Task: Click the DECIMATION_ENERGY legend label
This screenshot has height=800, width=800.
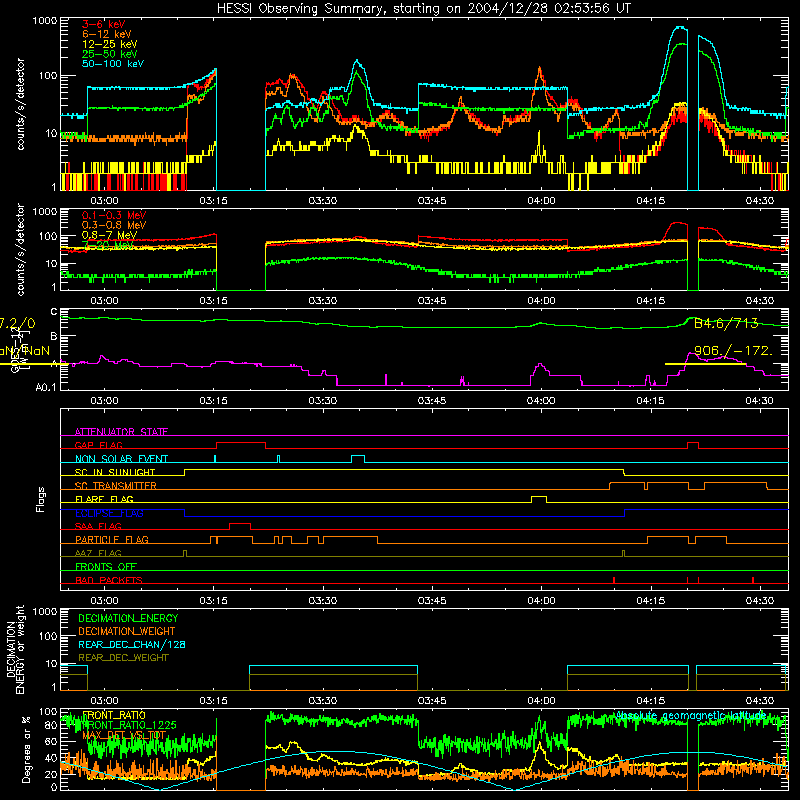Action: click(x=128, y=618)
